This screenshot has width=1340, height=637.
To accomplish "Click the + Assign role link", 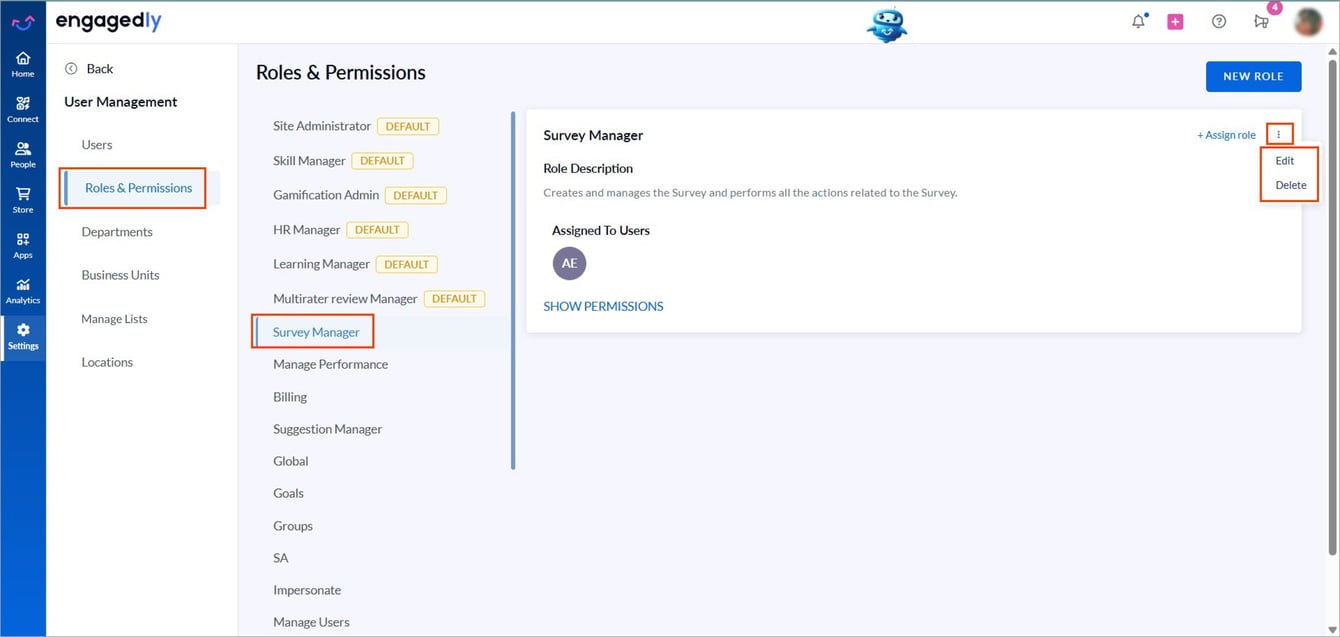I will (x=1226, y=135).
